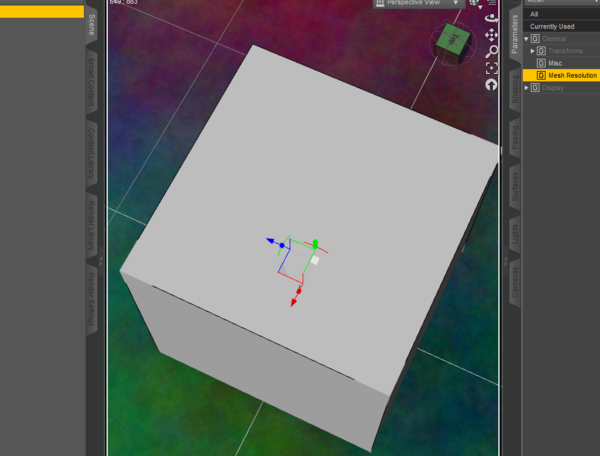Open the Posing tab

pos(515,137)
